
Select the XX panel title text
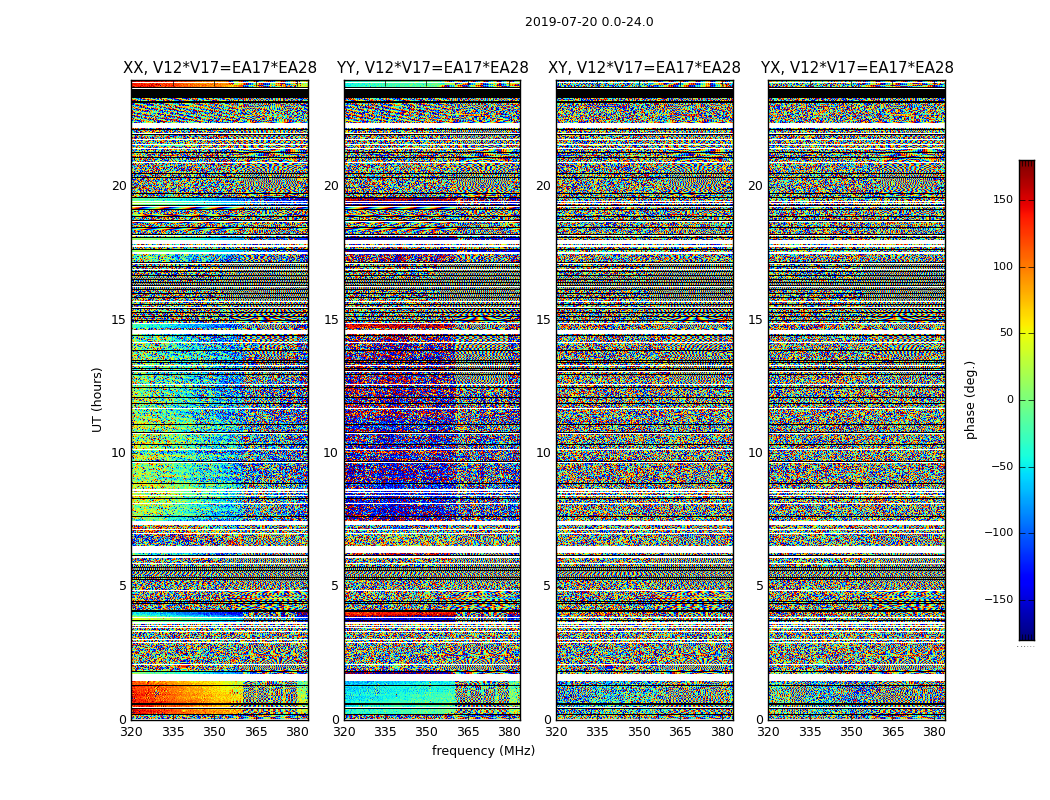click(220, 68)
